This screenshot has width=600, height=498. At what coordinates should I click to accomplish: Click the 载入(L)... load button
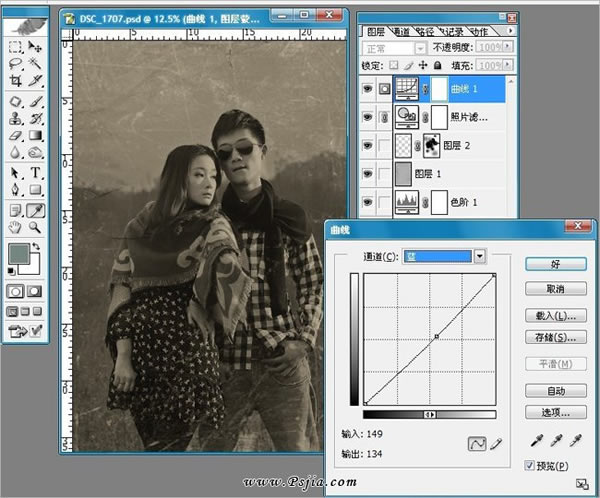(x=556, y=316)
